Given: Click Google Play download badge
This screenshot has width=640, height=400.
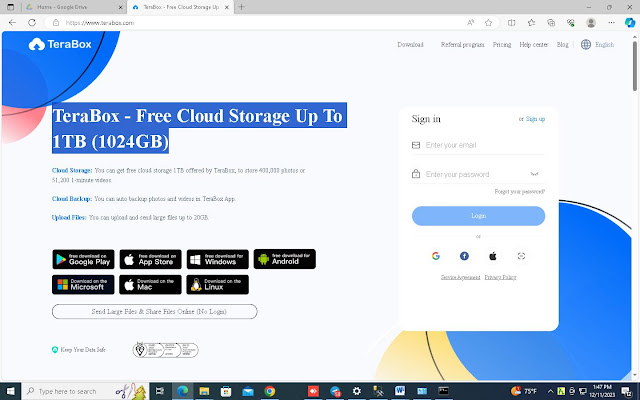Looking at the screenshot, I should point(83,259).
